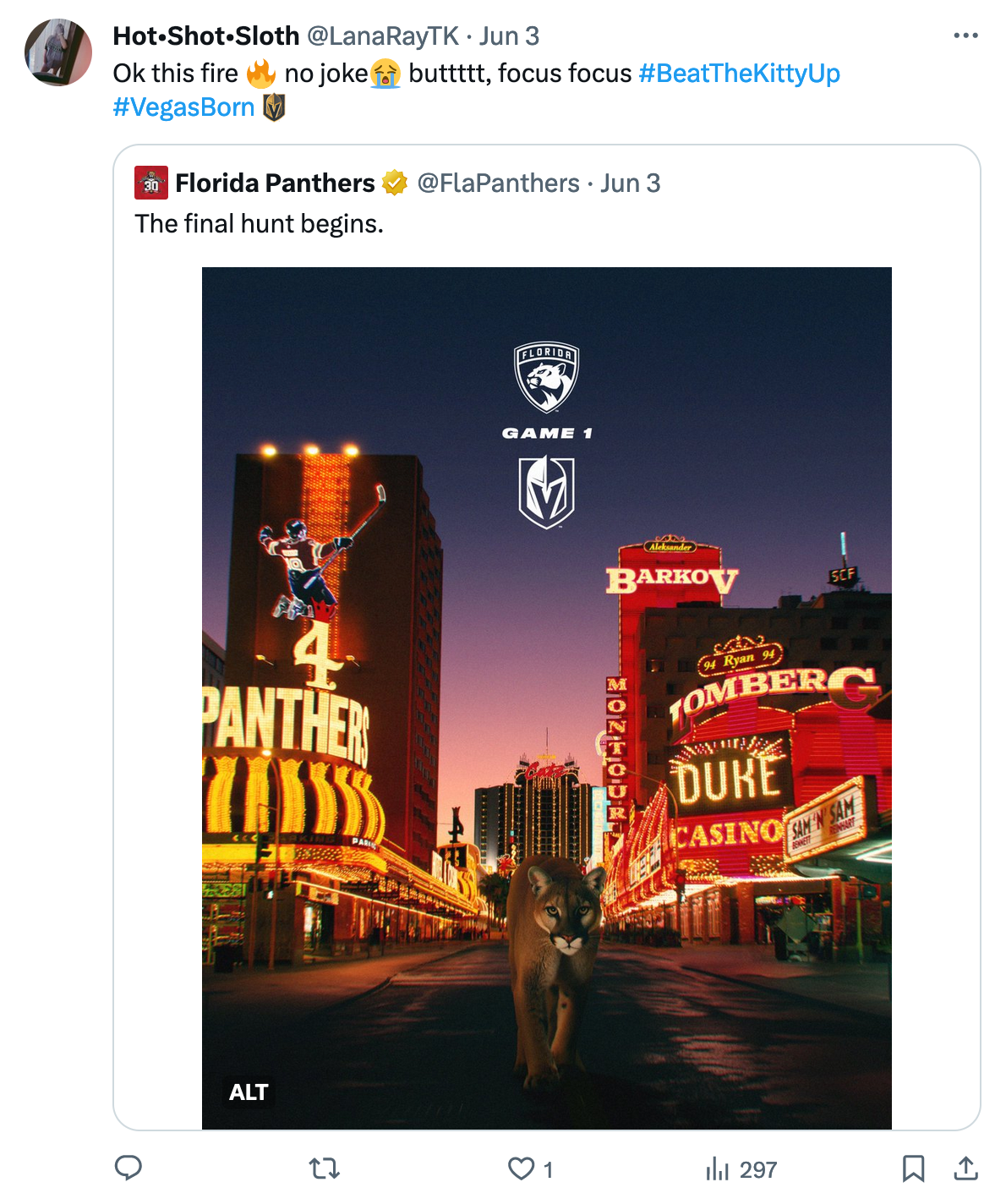Image resolution: width=1006 pixels, height=1204 pixels.
Task: Open the Jun 3 timestamp of main tweet
Action: click(509, 36)
